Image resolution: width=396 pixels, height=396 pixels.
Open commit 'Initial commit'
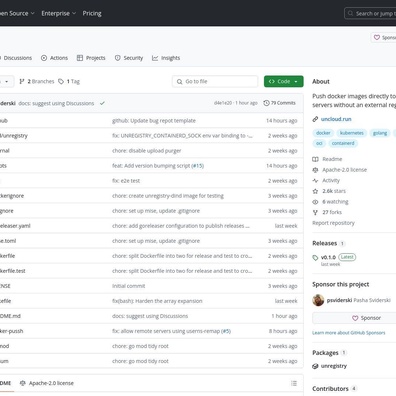(128, 286)
